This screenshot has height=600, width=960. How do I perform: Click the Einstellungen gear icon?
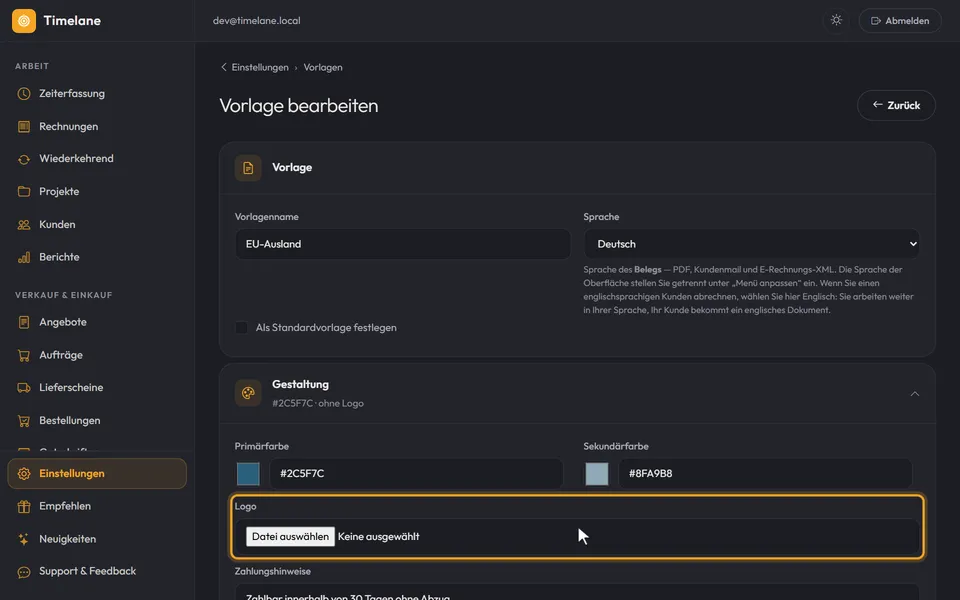point(24,474)
